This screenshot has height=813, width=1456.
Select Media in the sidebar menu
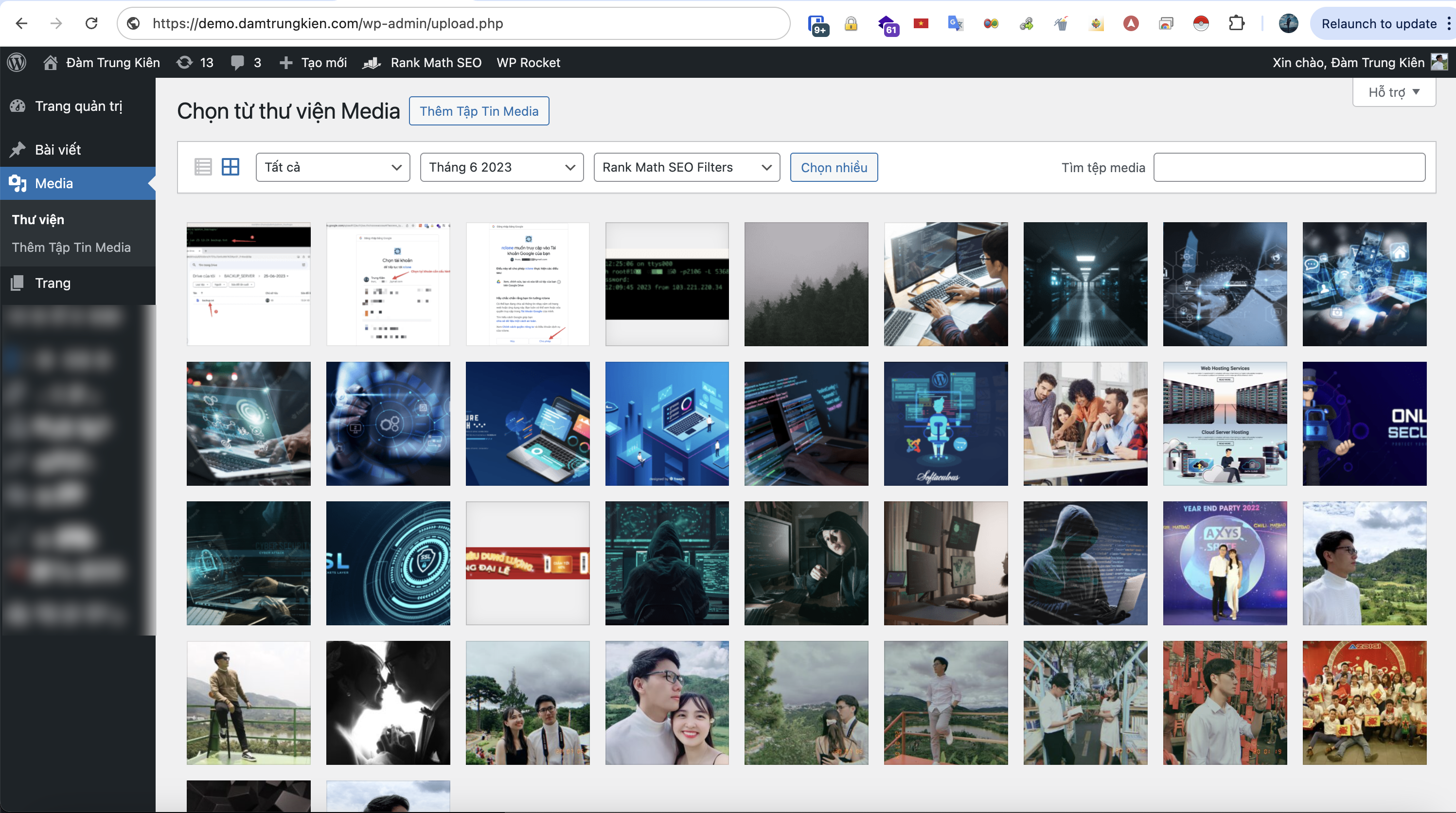77,183
